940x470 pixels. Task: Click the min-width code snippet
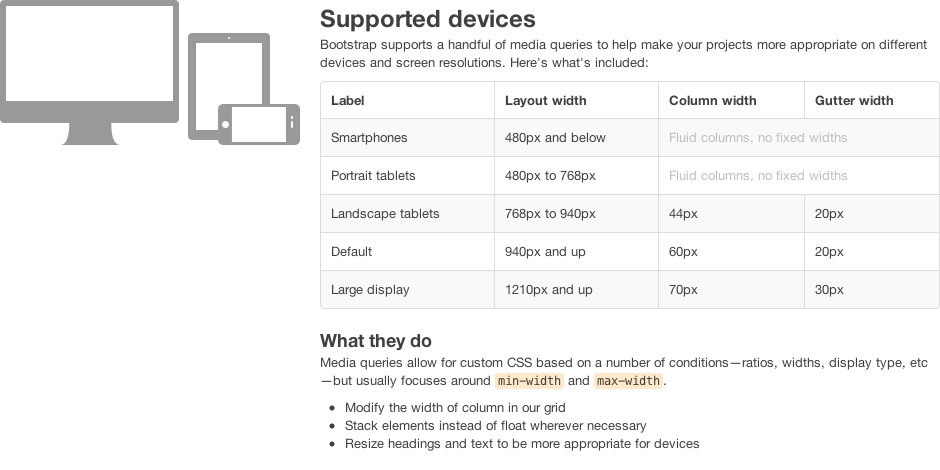coord(529,381)
